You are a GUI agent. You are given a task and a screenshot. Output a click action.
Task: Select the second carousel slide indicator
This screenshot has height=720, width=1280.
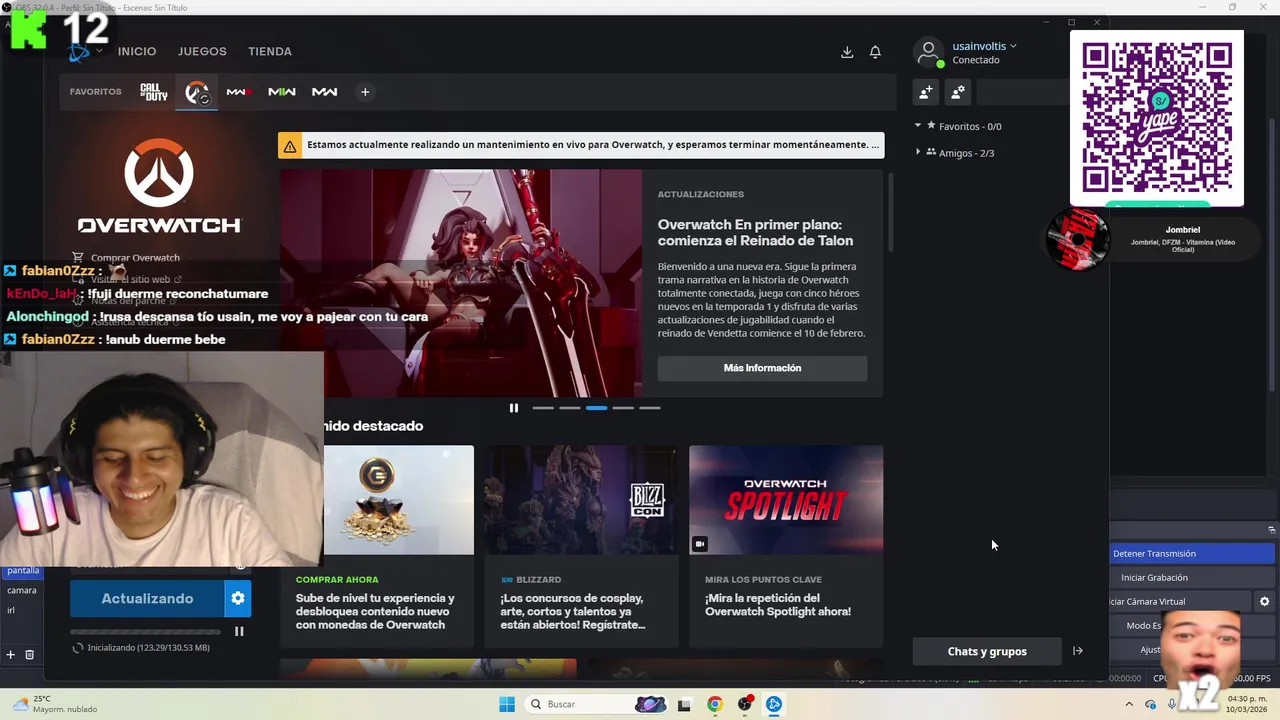570,408
